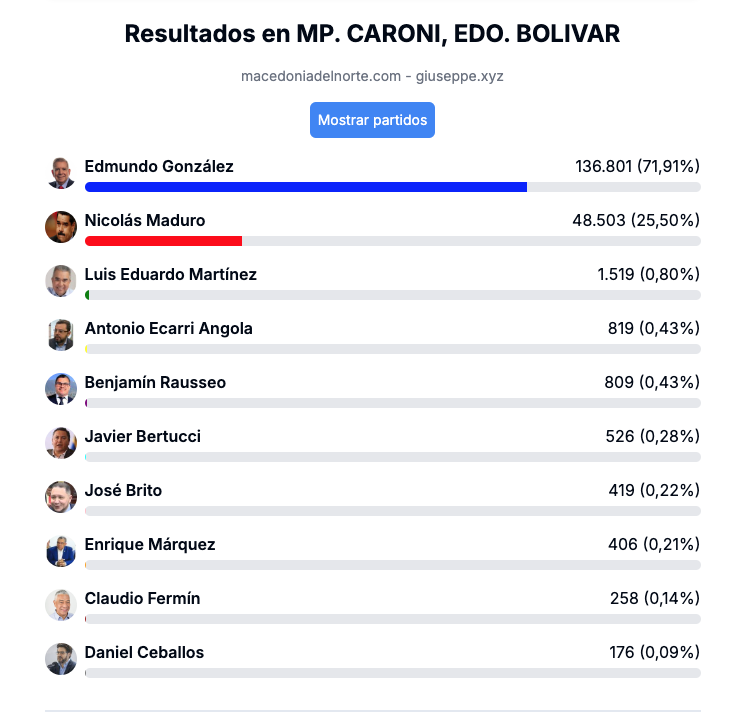748x715 pixels.
Task: Select Luis Eduardo Martínez's portrait
Action: click(x=61, y=281)
